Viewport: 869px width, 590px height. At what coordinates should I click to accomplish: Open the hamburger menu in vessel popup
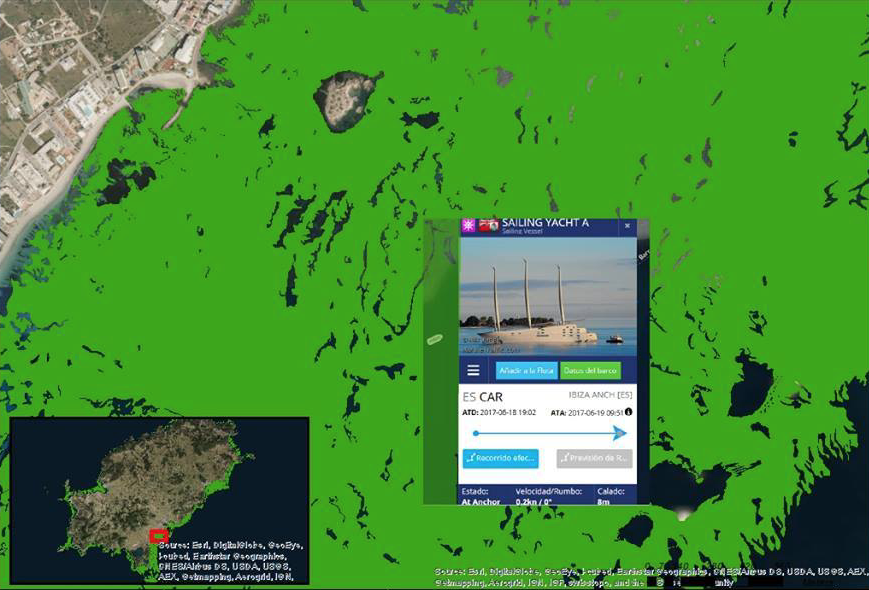(473, 370)
